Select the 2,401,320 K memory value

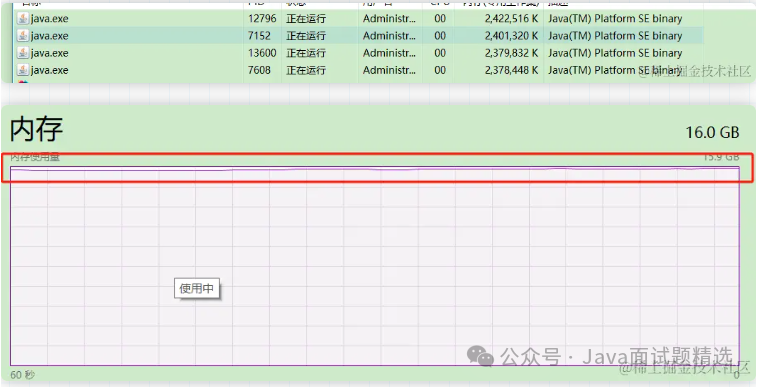click(511, 36)
